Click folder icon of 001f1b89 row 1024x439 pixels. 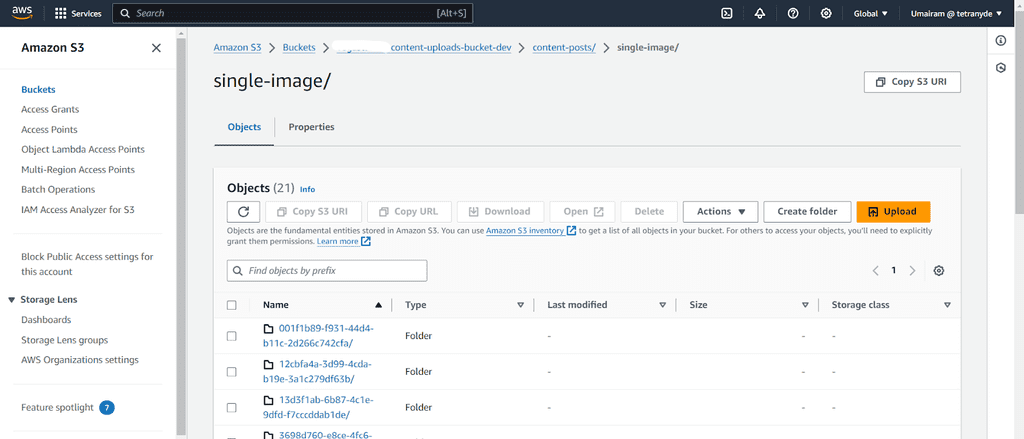(268, 329)
